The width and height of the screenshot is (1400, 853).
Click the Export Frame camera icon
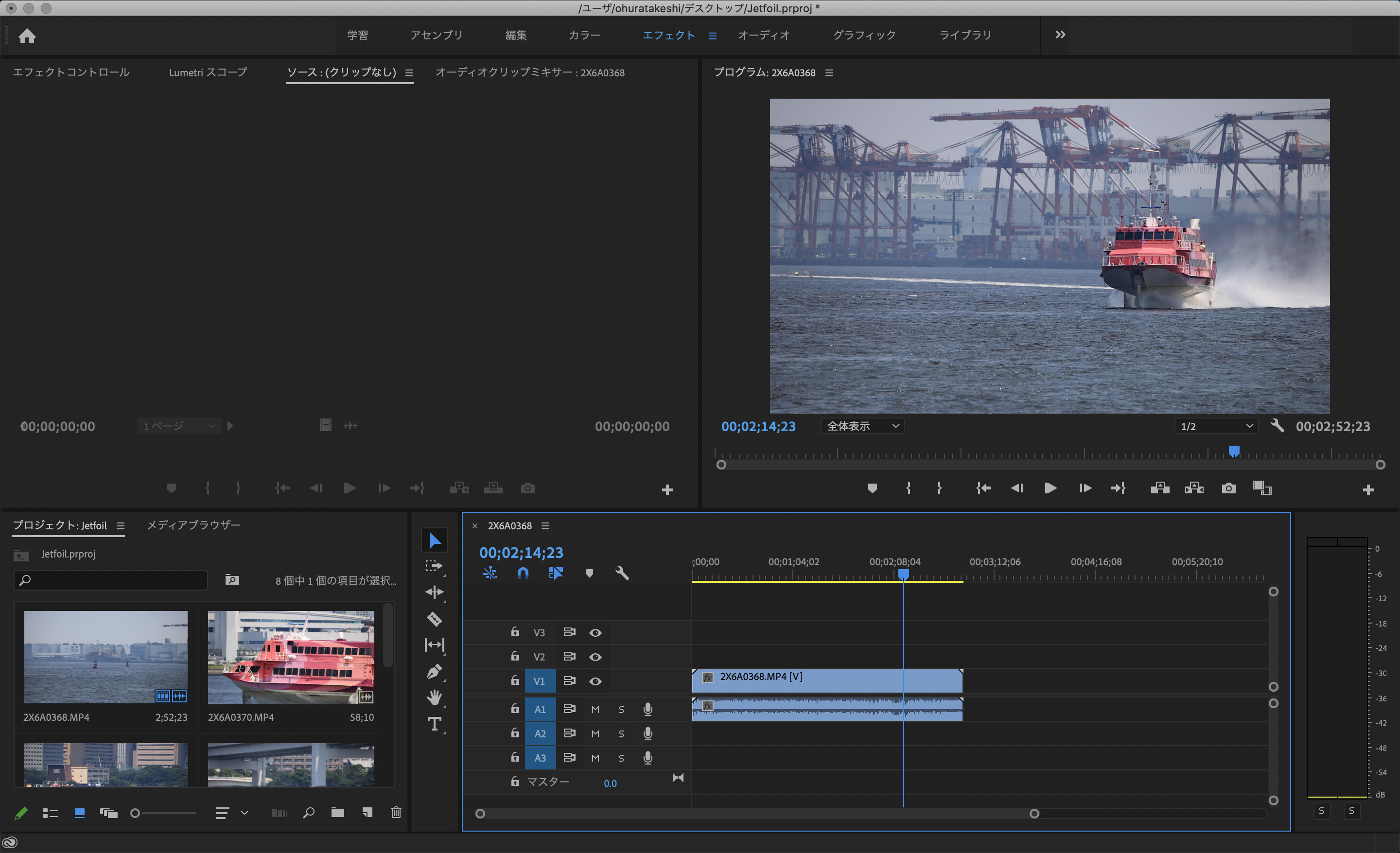[1228, 488]
